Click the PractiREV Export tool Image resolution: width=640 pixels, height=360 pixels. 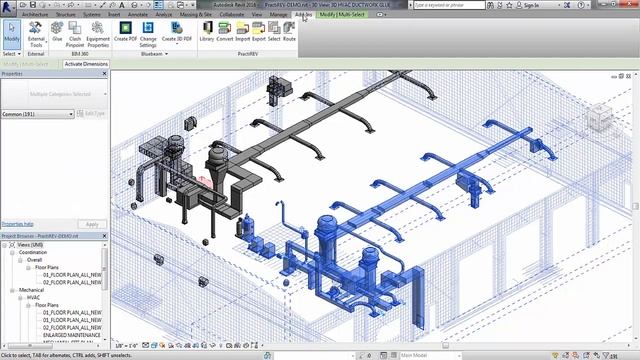click(258, 32)
